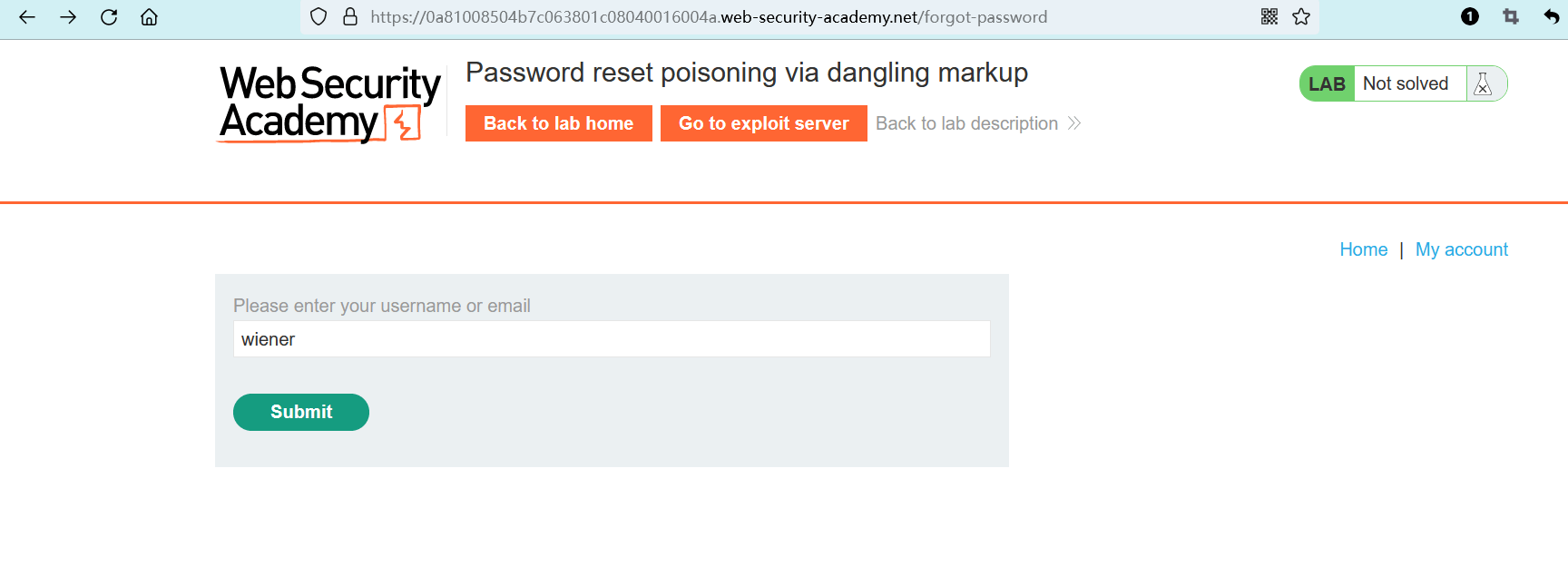Image resolution: width=1568 pixels, height=566 pixels.
Task: Reload the current page
Action: 109,17
